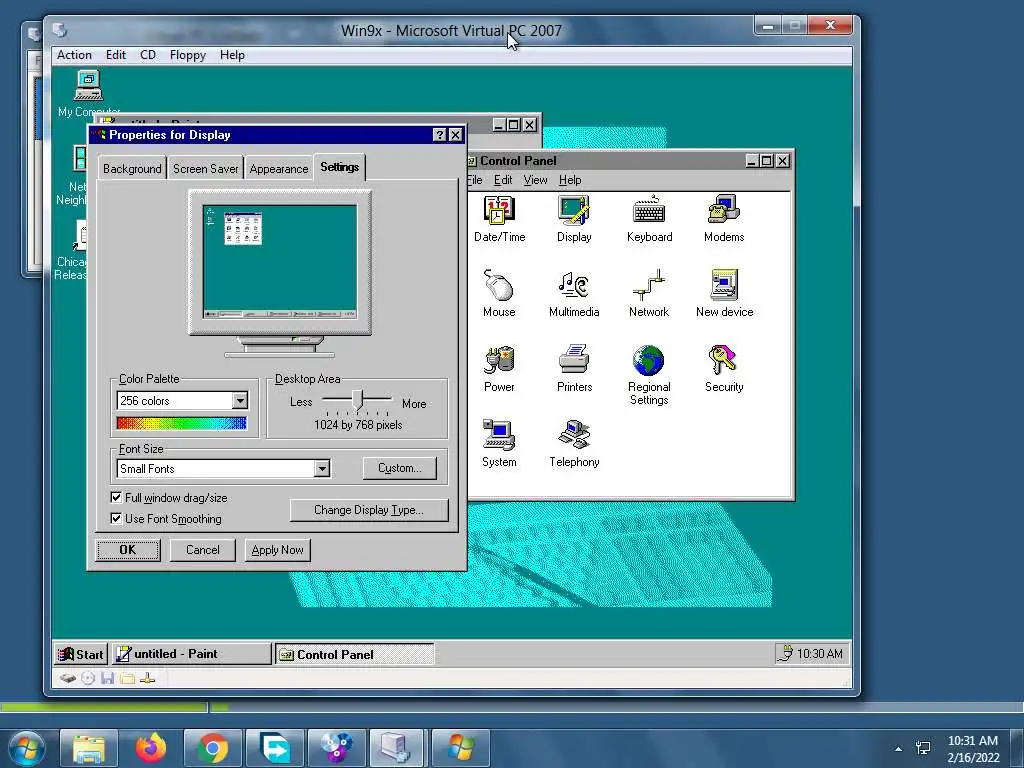Image resolution: width=1024 pixels, height=768 pixels.
Task: Click the power plug tray icon in guest taskbar
Action: [x=784, y=653]
